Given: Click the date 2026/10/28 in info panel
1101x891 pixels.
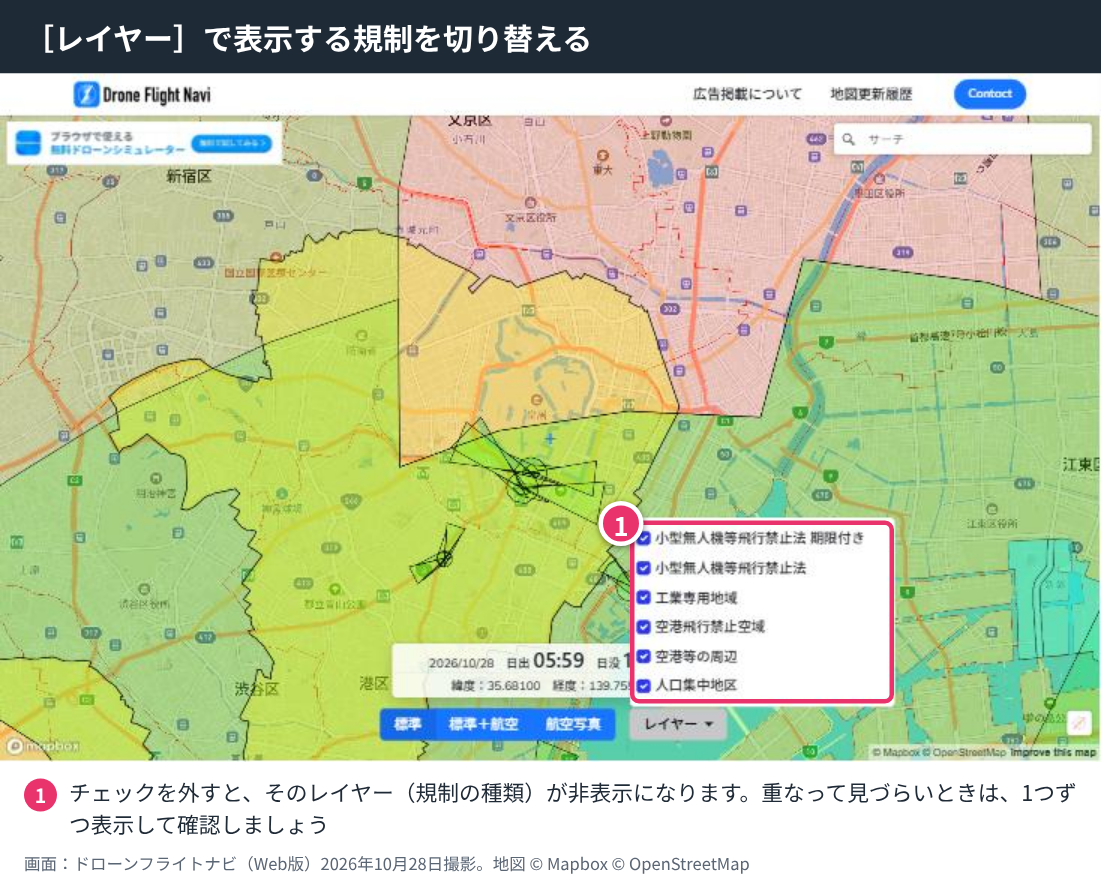Looking at the screenshot, I should pyautogui.click(x=461, y=663).
